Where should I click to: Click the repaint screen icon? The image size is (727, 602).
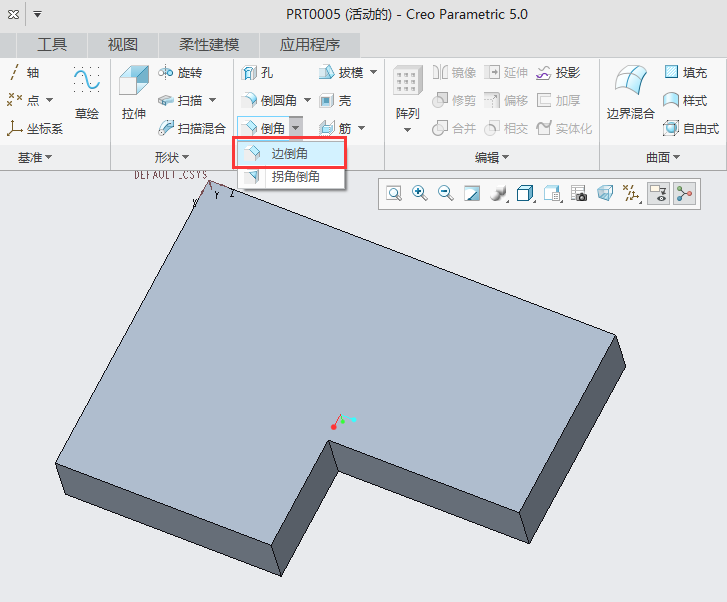pos(472,193)
